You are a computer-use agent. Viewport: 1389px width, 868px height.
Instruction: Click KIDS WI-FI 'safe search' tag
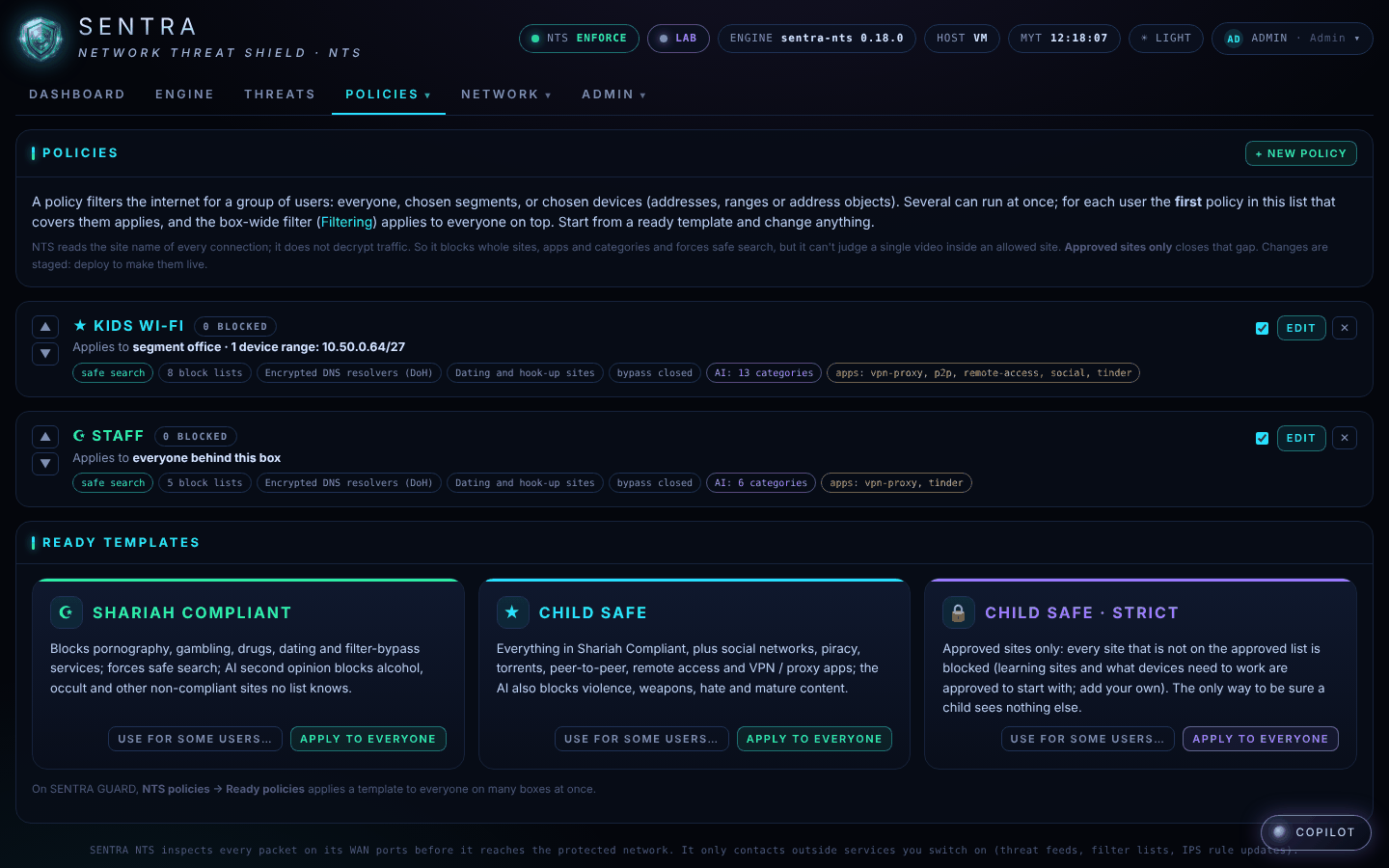pos(113,373)
